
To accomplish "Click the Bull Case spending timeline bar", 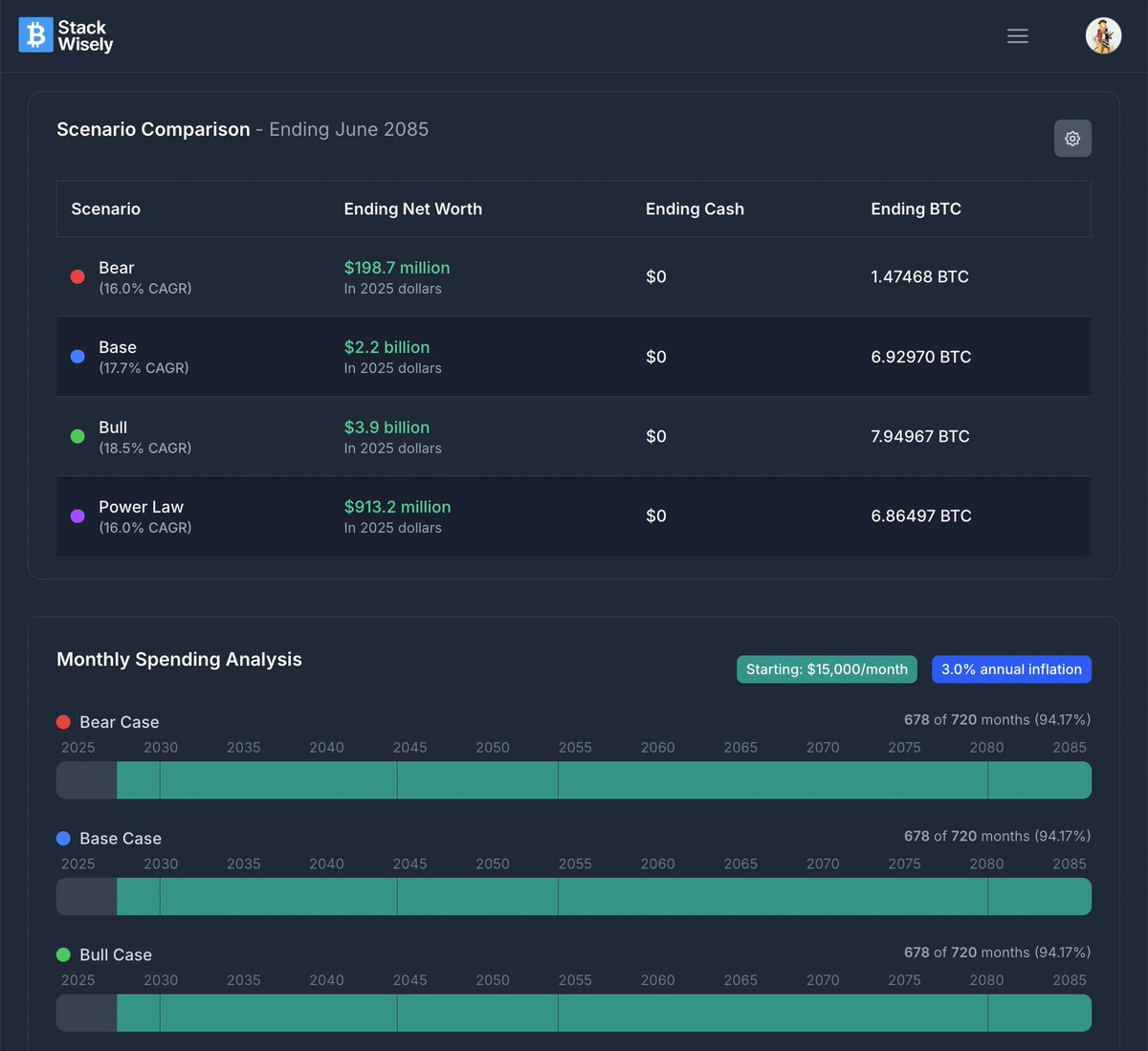I will 574,1013.
